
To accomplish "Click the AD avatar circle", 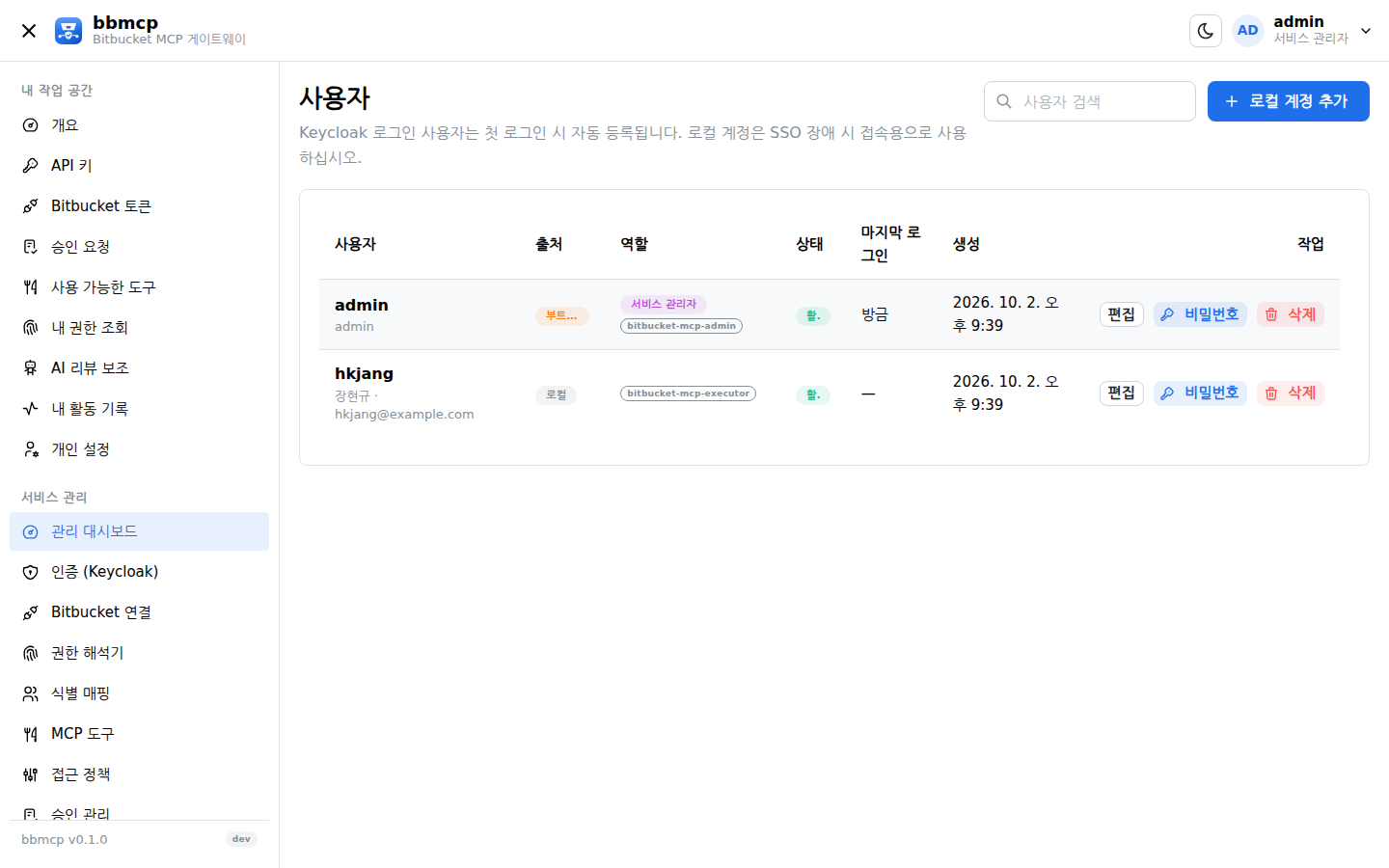I will coord(1248,31).
